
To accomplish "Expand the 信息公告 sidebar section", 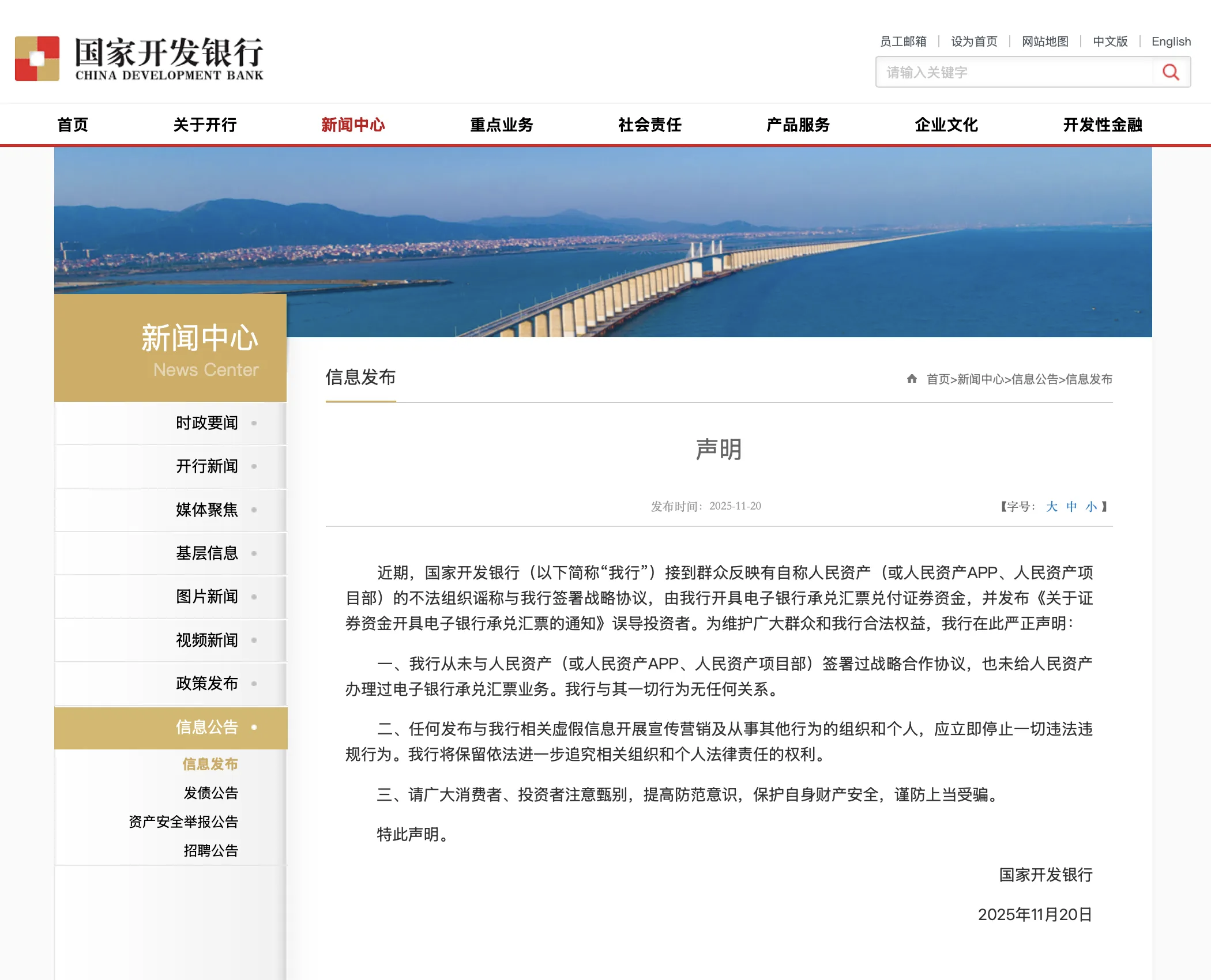I will [x=207, y=727].
